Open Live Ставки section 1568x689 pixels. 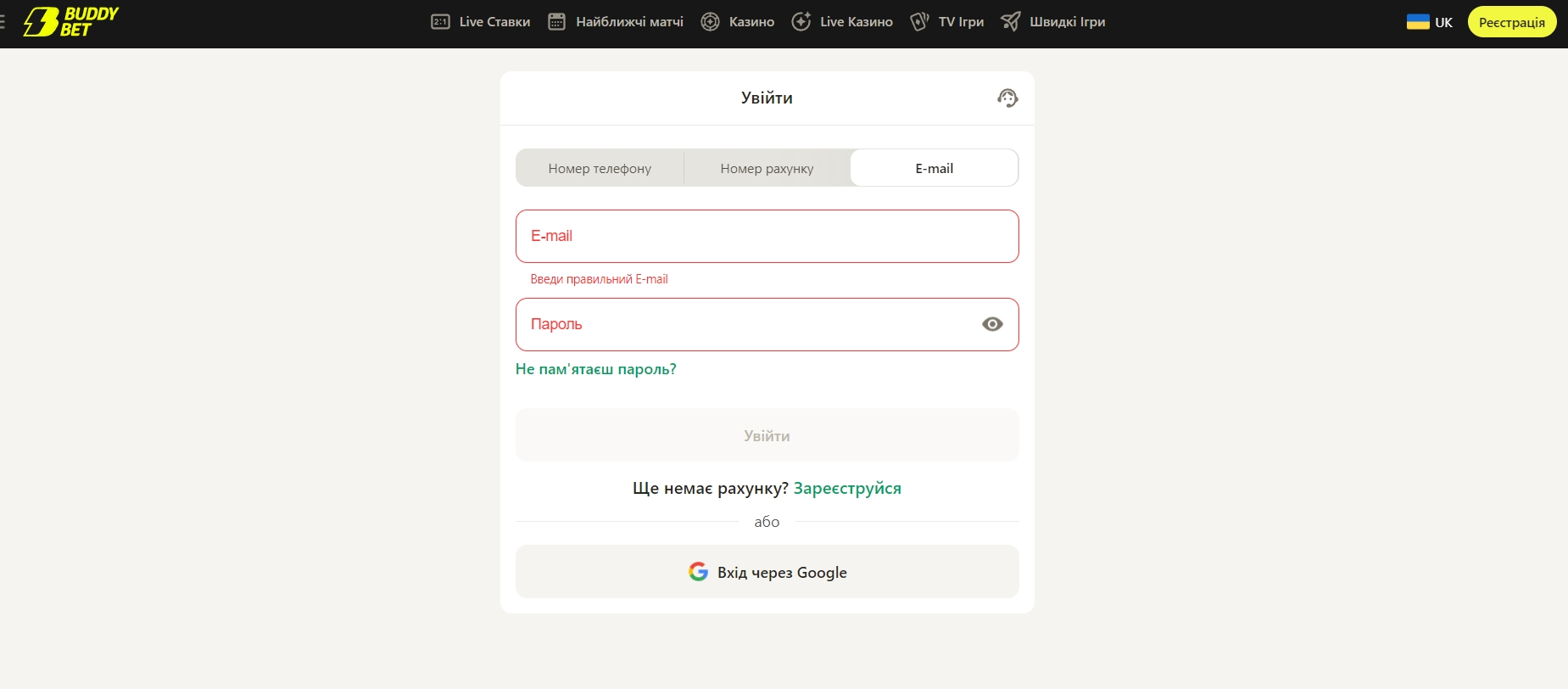click(x=481, y=22)
